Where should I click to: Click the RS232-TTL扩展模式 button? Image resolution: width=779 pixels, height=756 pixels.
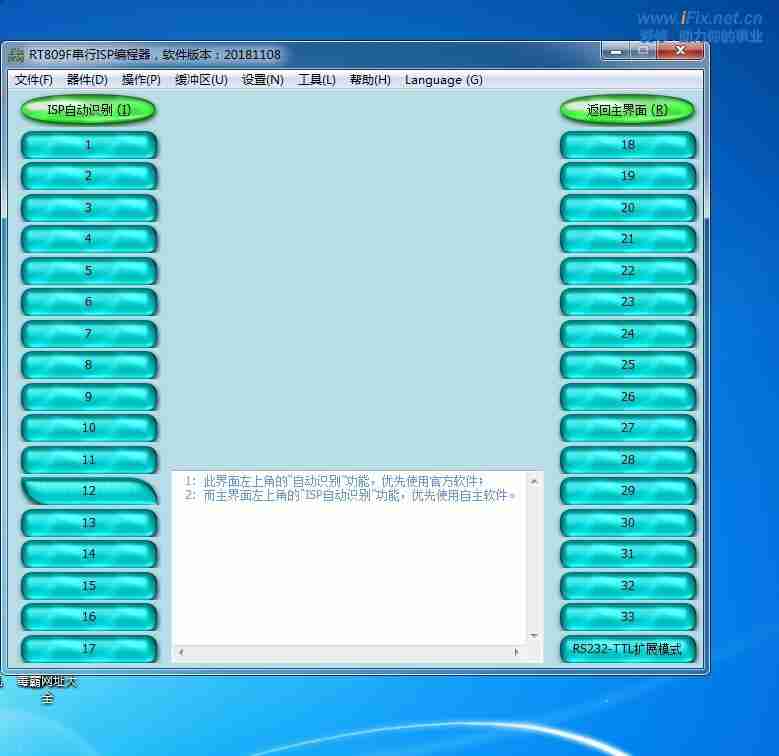point(627,649)
